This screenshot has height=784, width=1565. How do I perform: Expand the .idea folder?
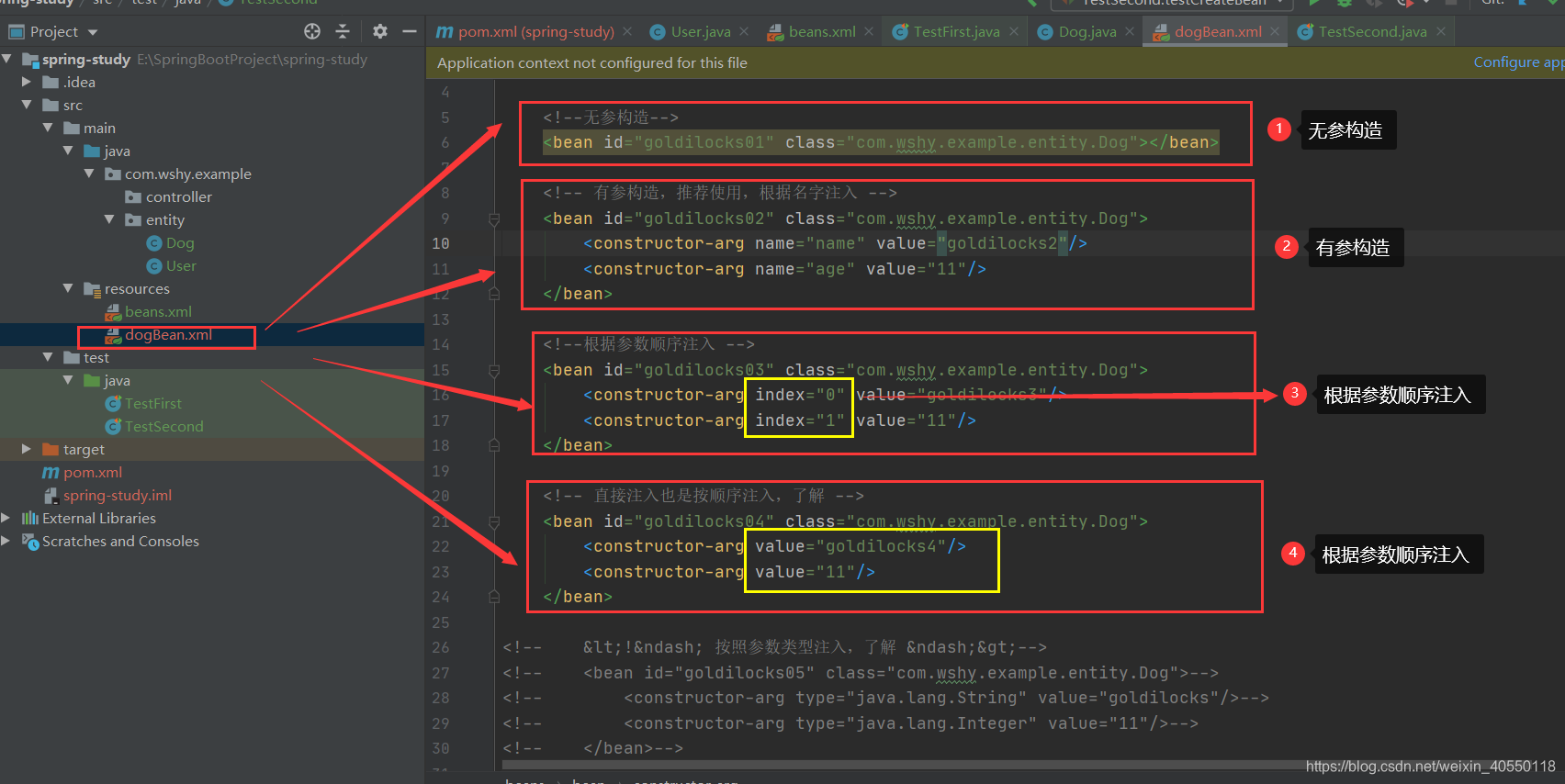pyautogui.click(x=27, y=82)
